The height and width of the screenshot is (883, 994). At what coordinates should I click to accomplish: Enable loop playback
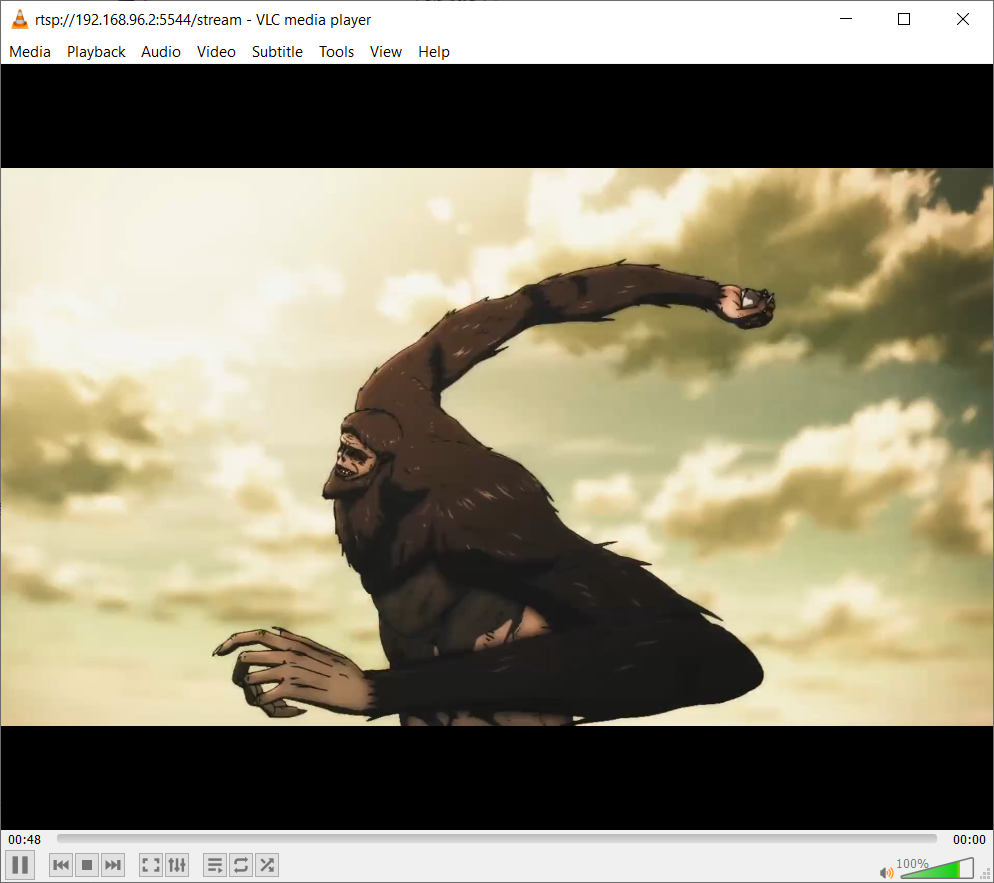point(240,864)
